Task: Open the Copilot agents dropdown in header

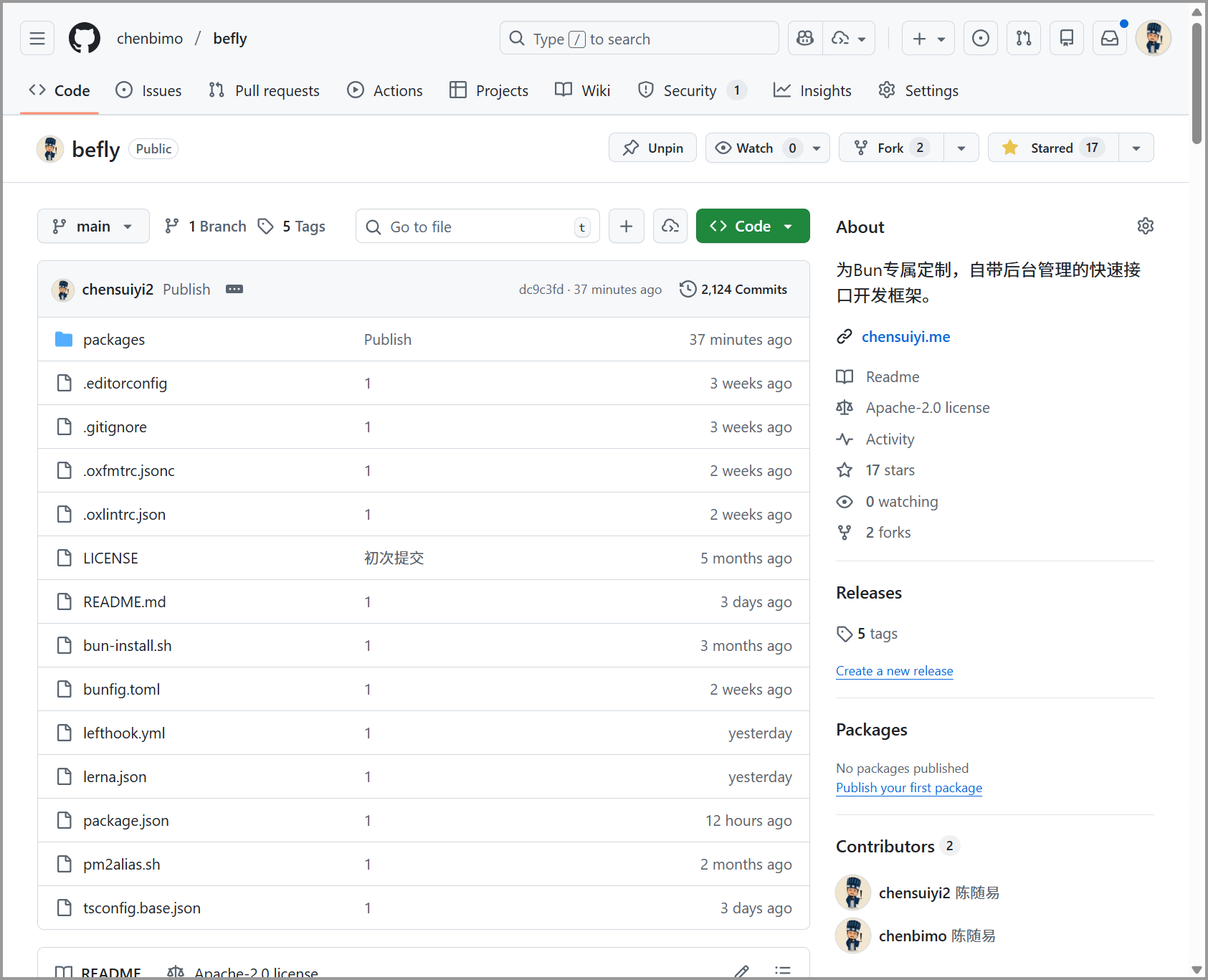Action: (849, 39)
